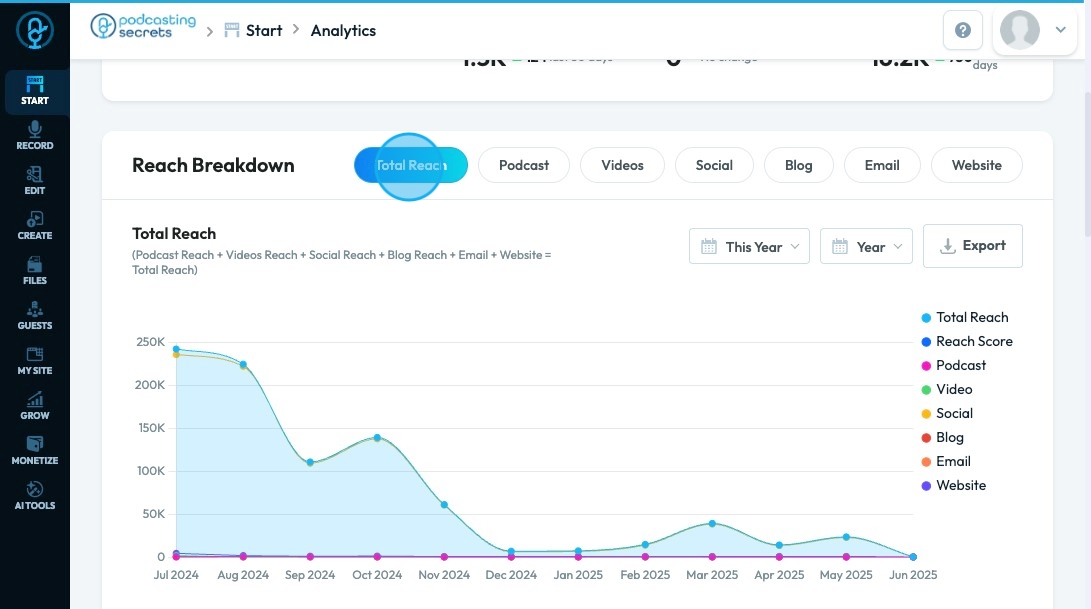Open help via the question mark icon

click(963, 30)
